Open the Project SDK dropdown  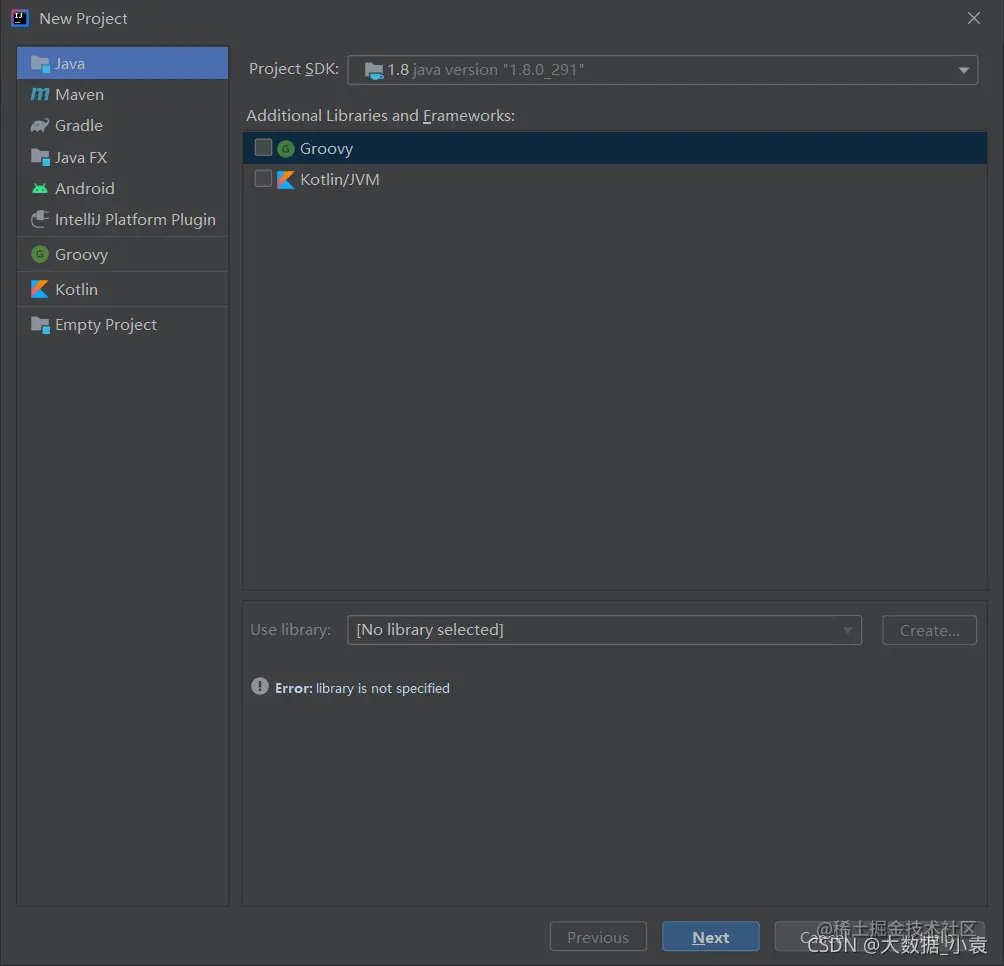click(662, 70)
